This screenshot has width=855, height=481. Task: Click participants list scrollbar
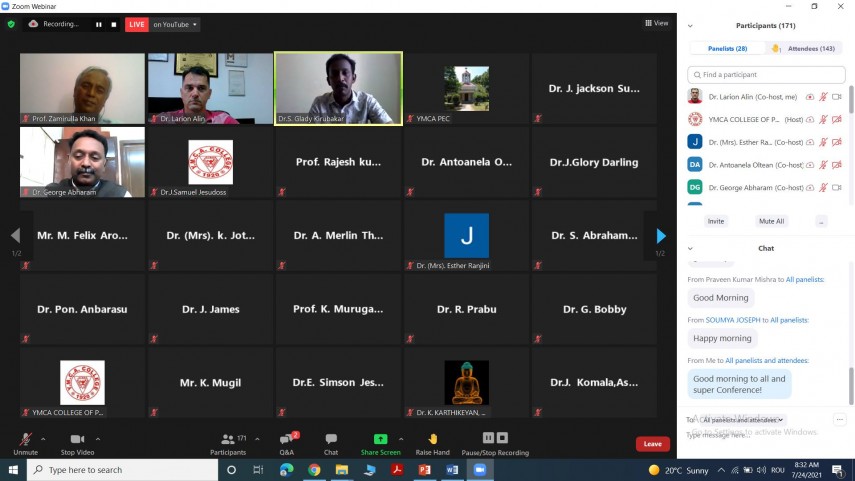tap(851, 99)
